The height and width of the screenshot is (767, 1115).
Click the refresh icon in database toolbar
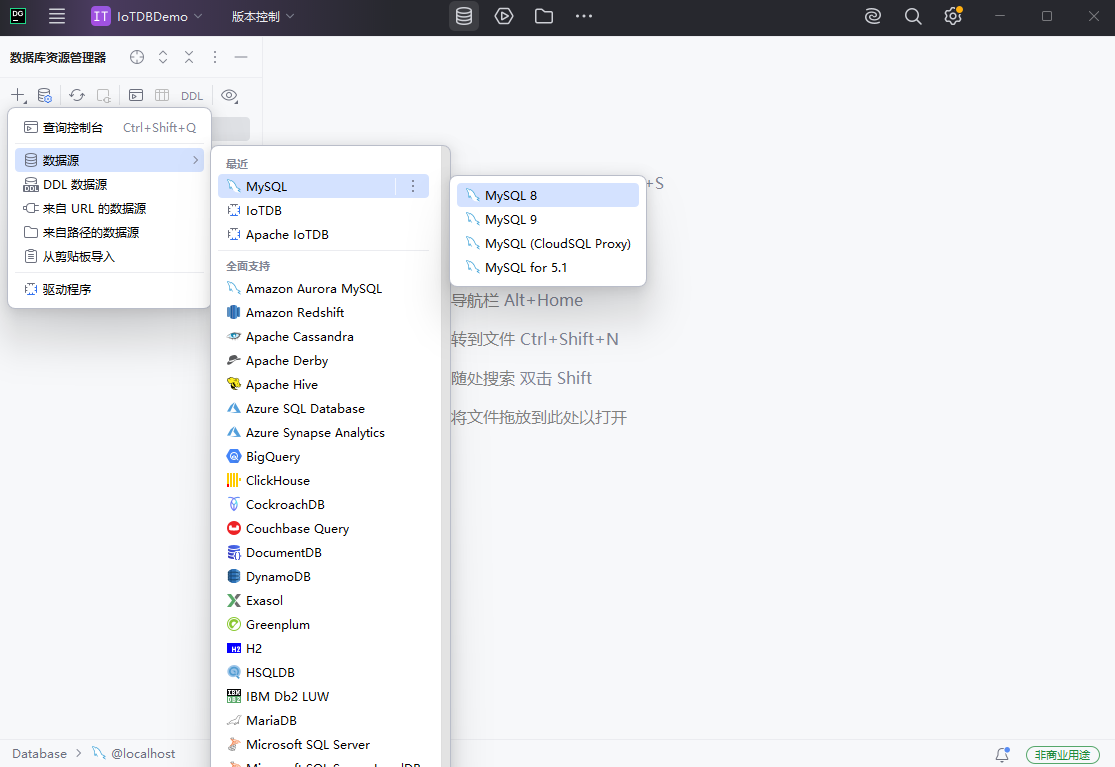point(77,96)
